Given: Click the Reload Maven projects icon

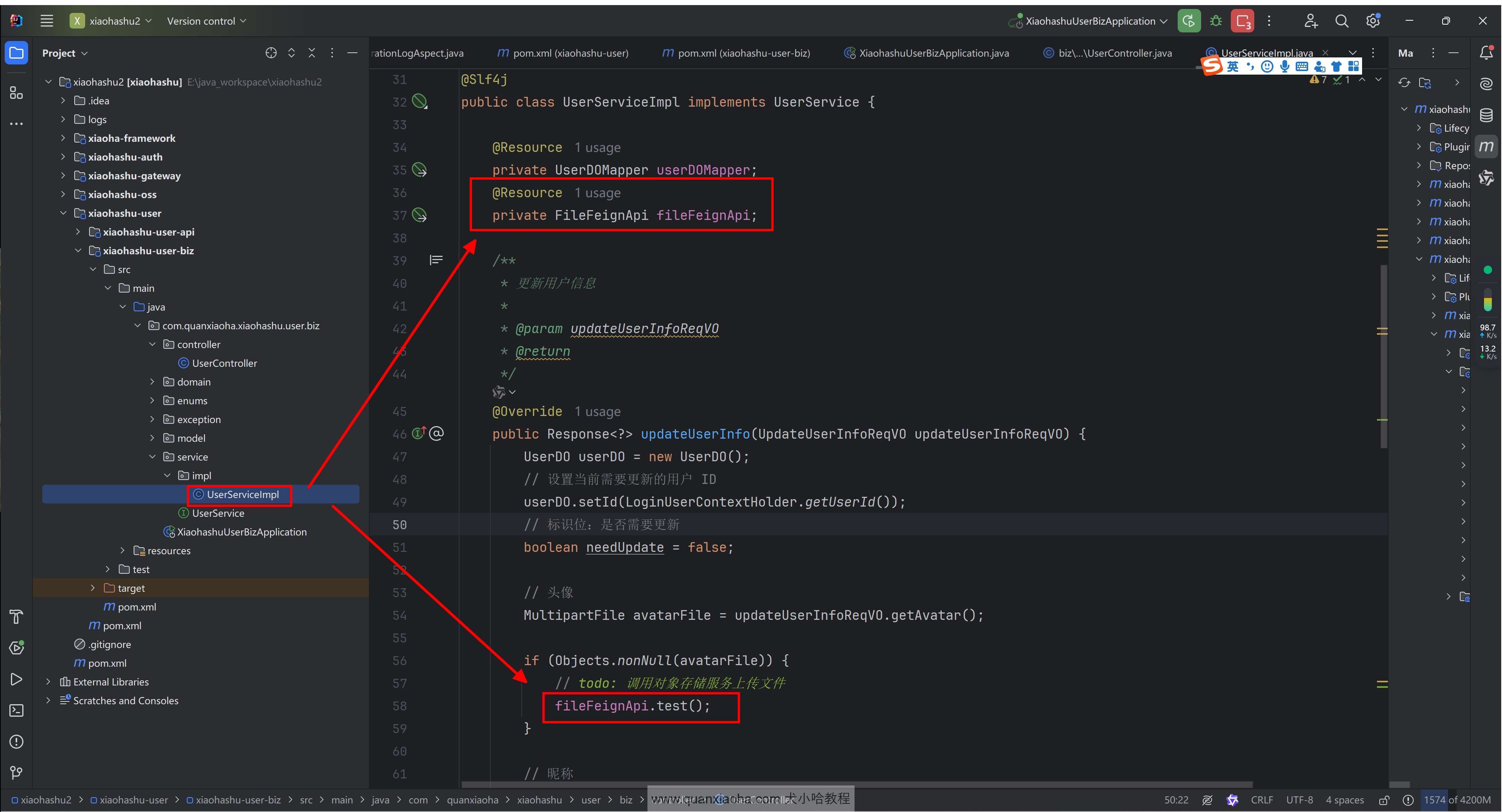Looking at the screenshot, I should coord(1404,83).
